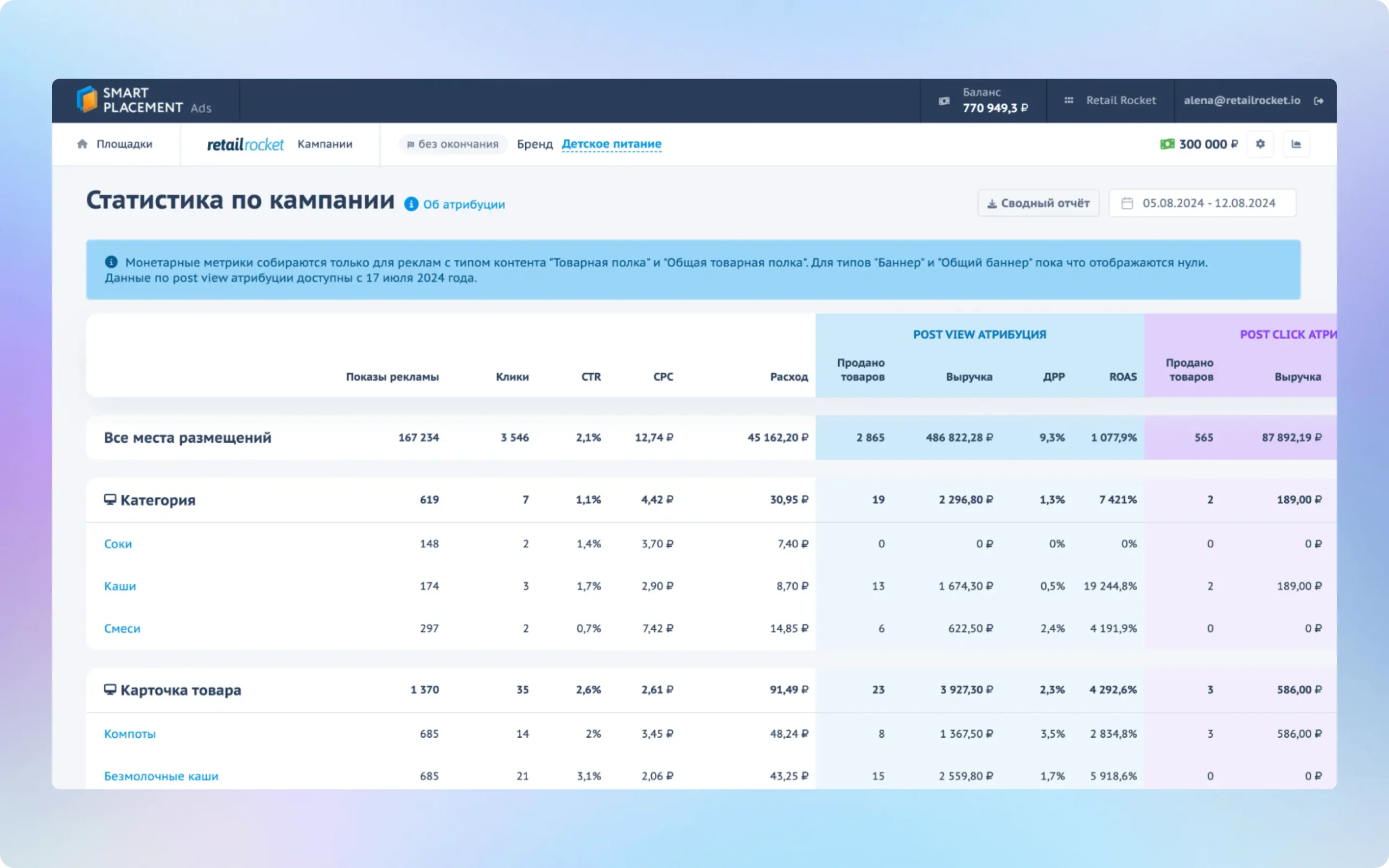1389x868 pixels.
Task: Click the info icon beside Об атрибуции
Action: 411,204
